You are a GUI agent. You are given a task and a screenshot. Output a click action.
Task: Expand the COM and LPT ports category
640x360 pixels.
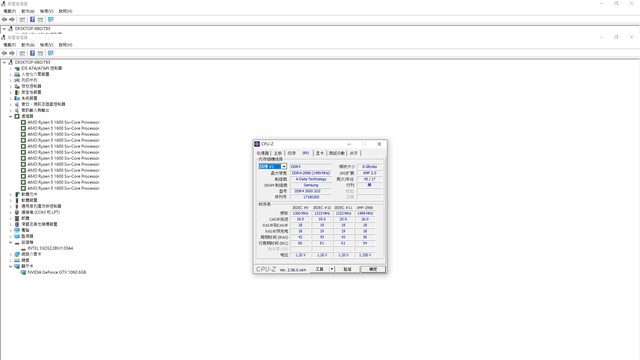tap(11, 212)
